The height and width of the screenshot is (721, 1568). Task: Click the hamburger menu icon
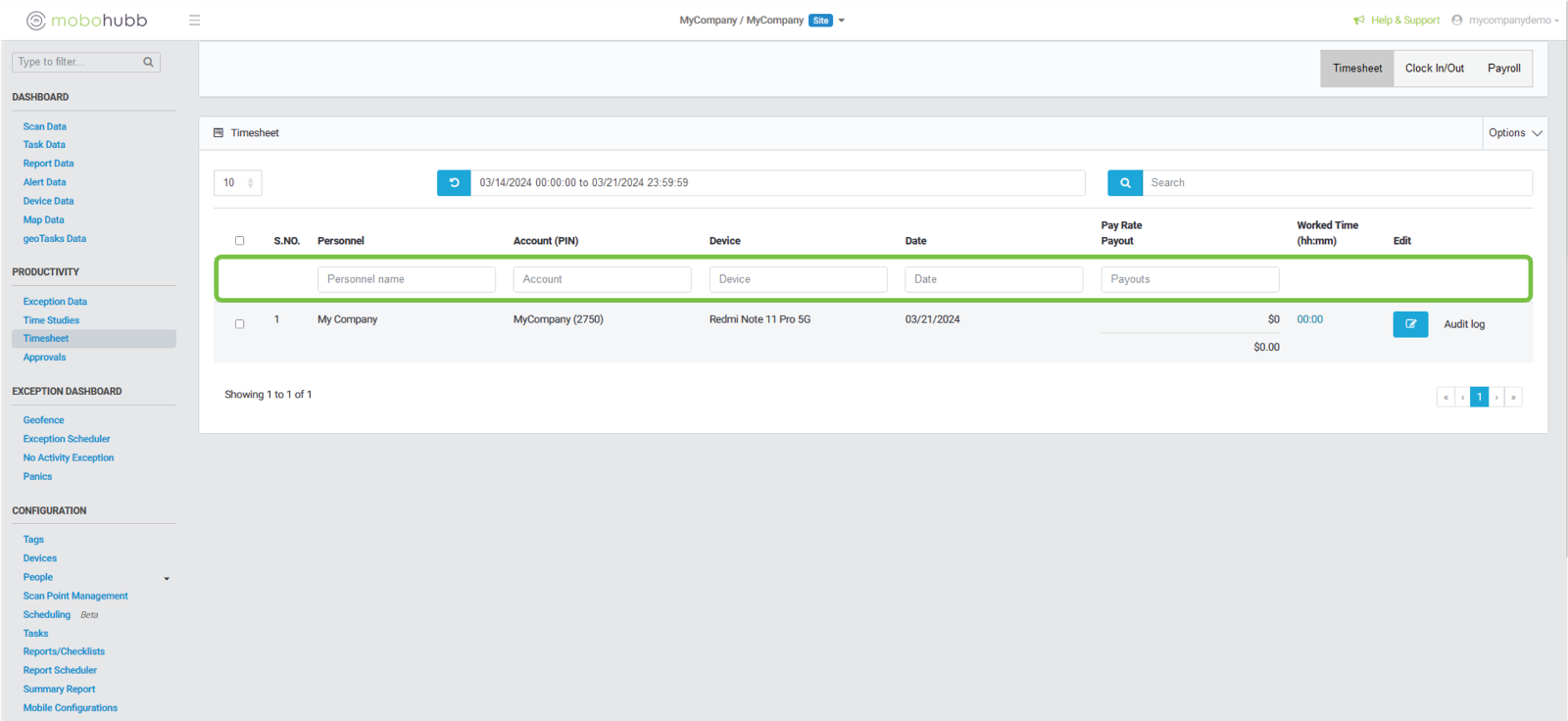(194, 20)
